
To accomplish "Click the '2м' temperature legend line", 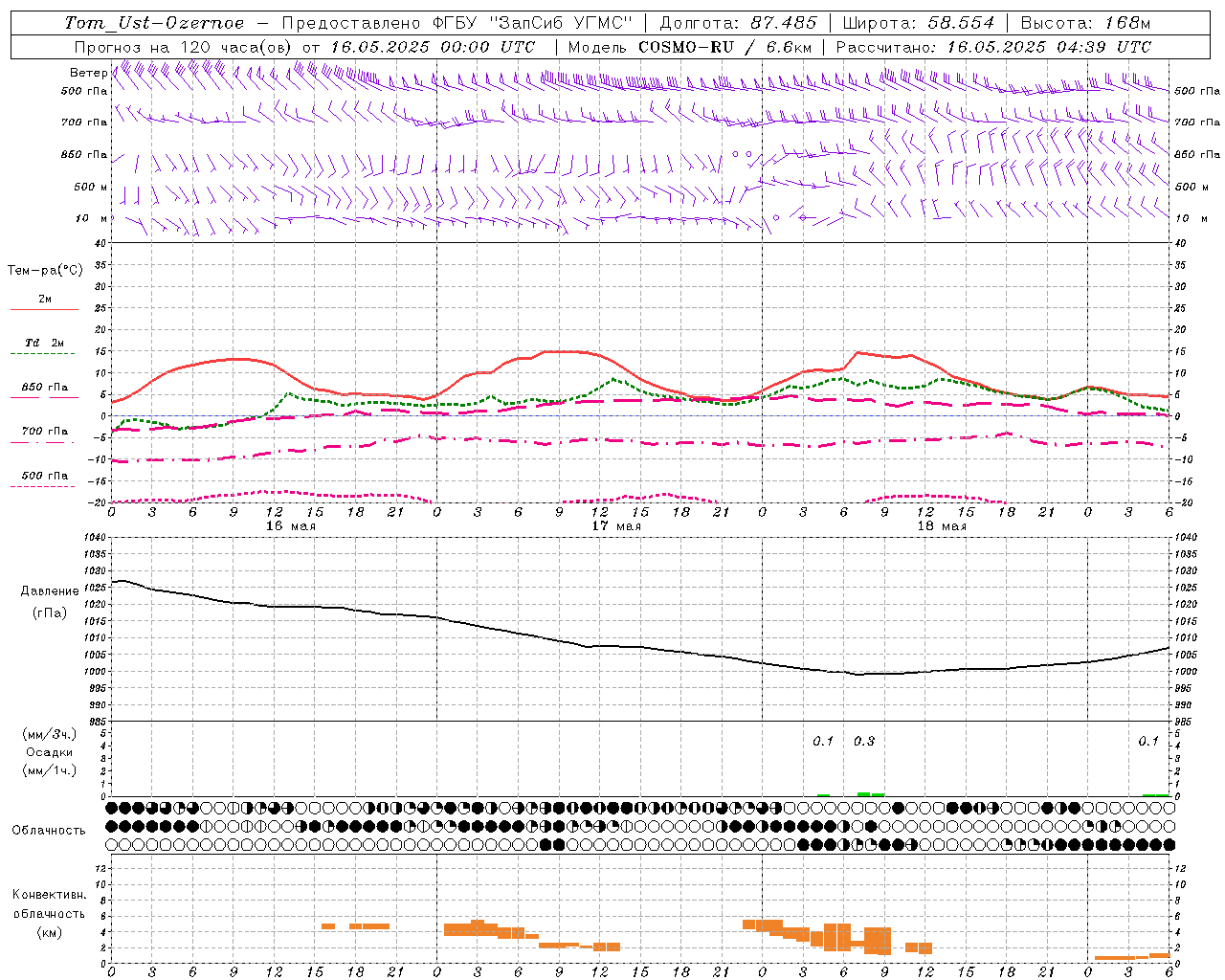I will tap(44, 309).
